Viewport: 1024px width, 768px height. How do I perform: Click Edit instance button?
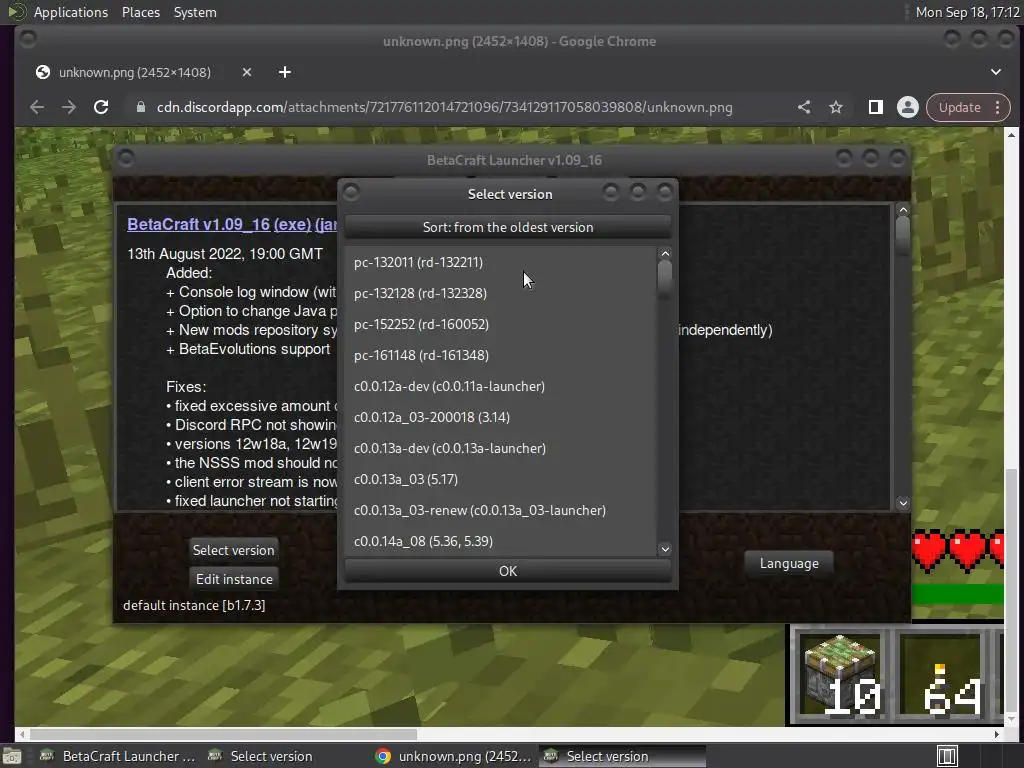pyautogui.click(x=234, y=579)
